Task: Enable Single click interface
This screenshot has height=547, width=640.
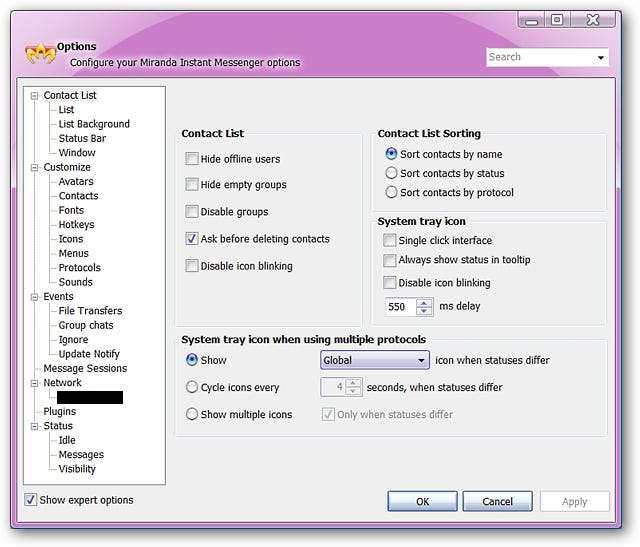Action: click(x=390, y=240)
